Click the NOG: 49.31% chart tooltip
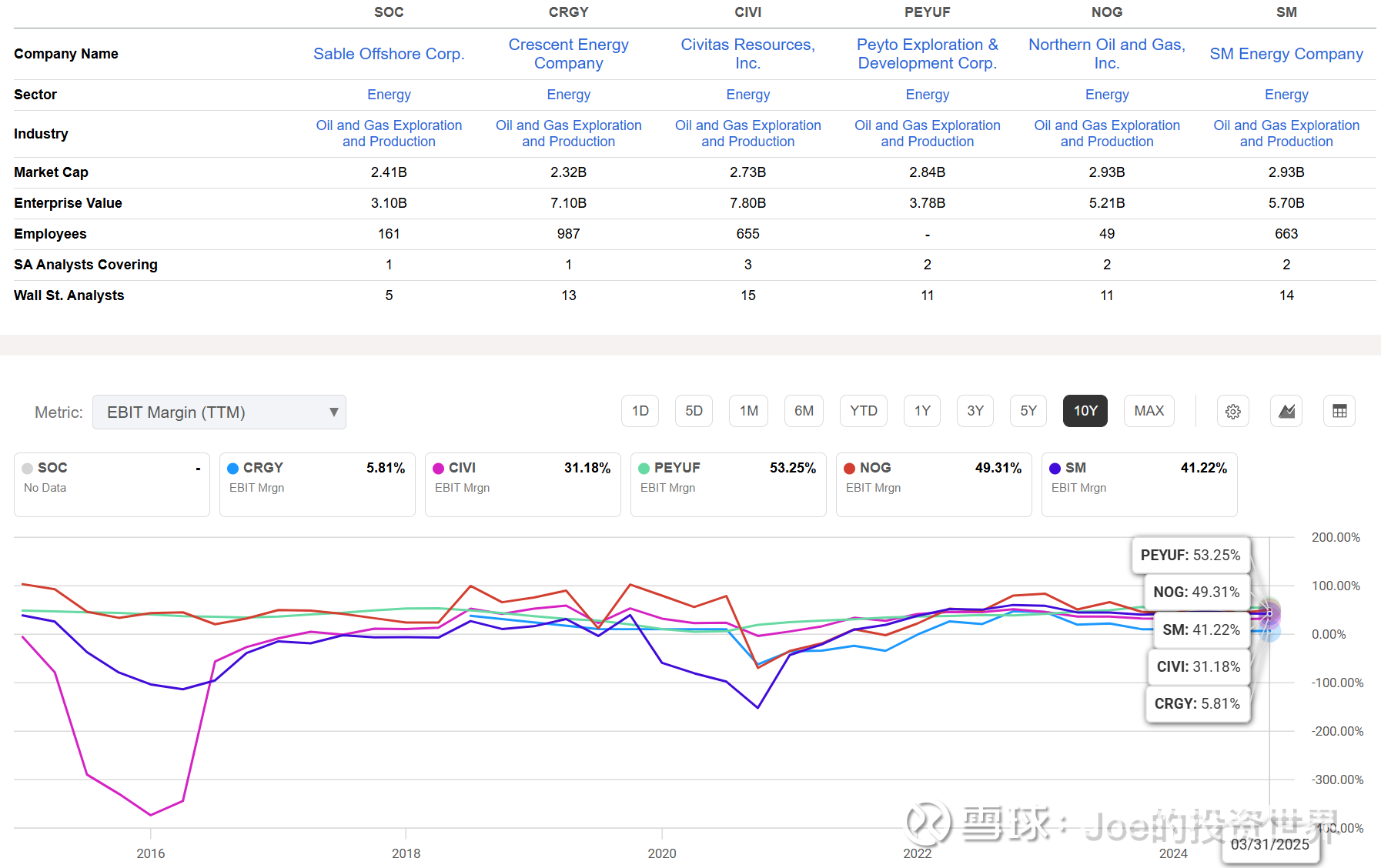Image resolution: width=1381 pixels, height=868 pixels. coord(1196,593)
